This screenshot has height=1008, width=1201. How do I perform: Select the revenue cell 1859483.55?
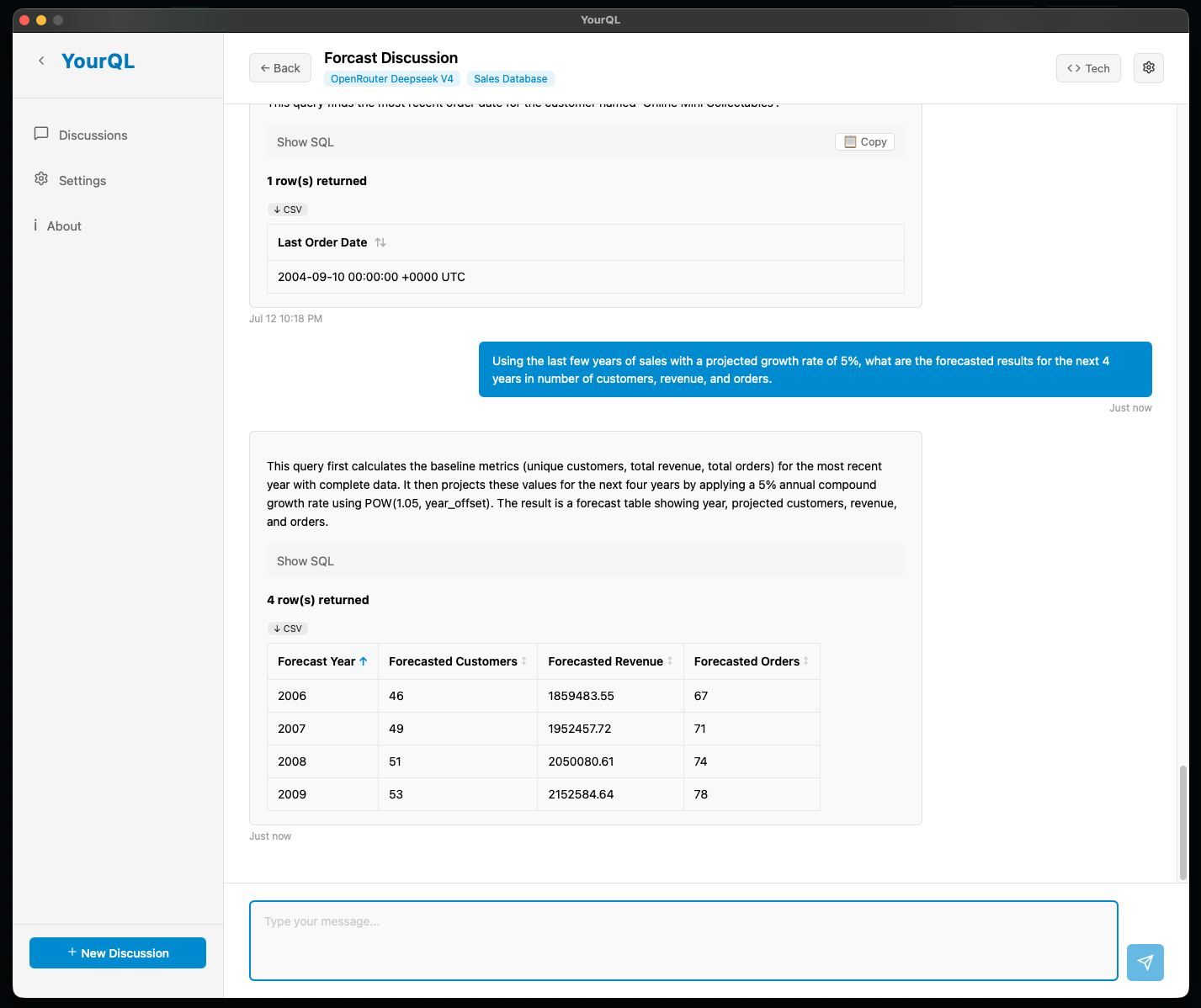click(x=610, y=696)
